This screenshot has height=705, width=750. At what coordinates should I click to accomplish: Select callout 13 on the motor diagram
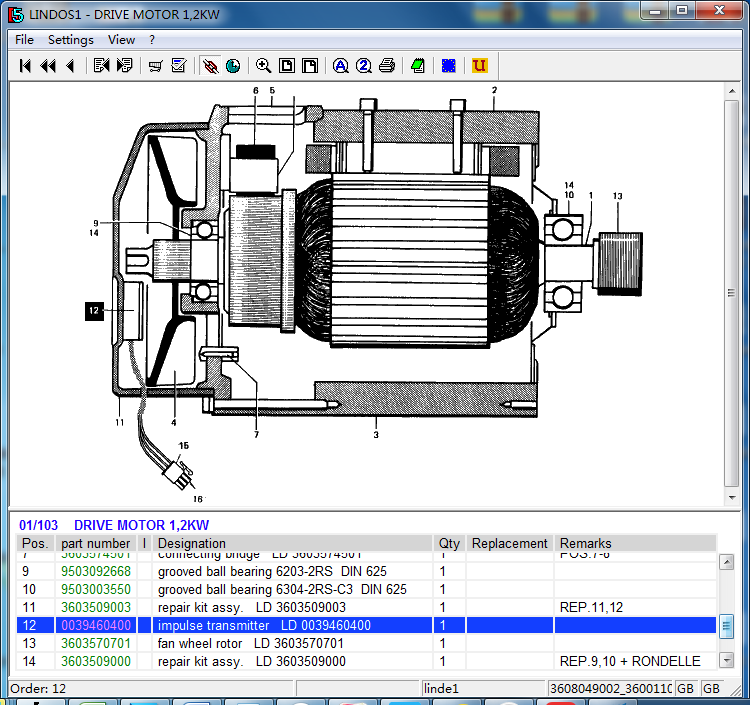pos(617,197)
